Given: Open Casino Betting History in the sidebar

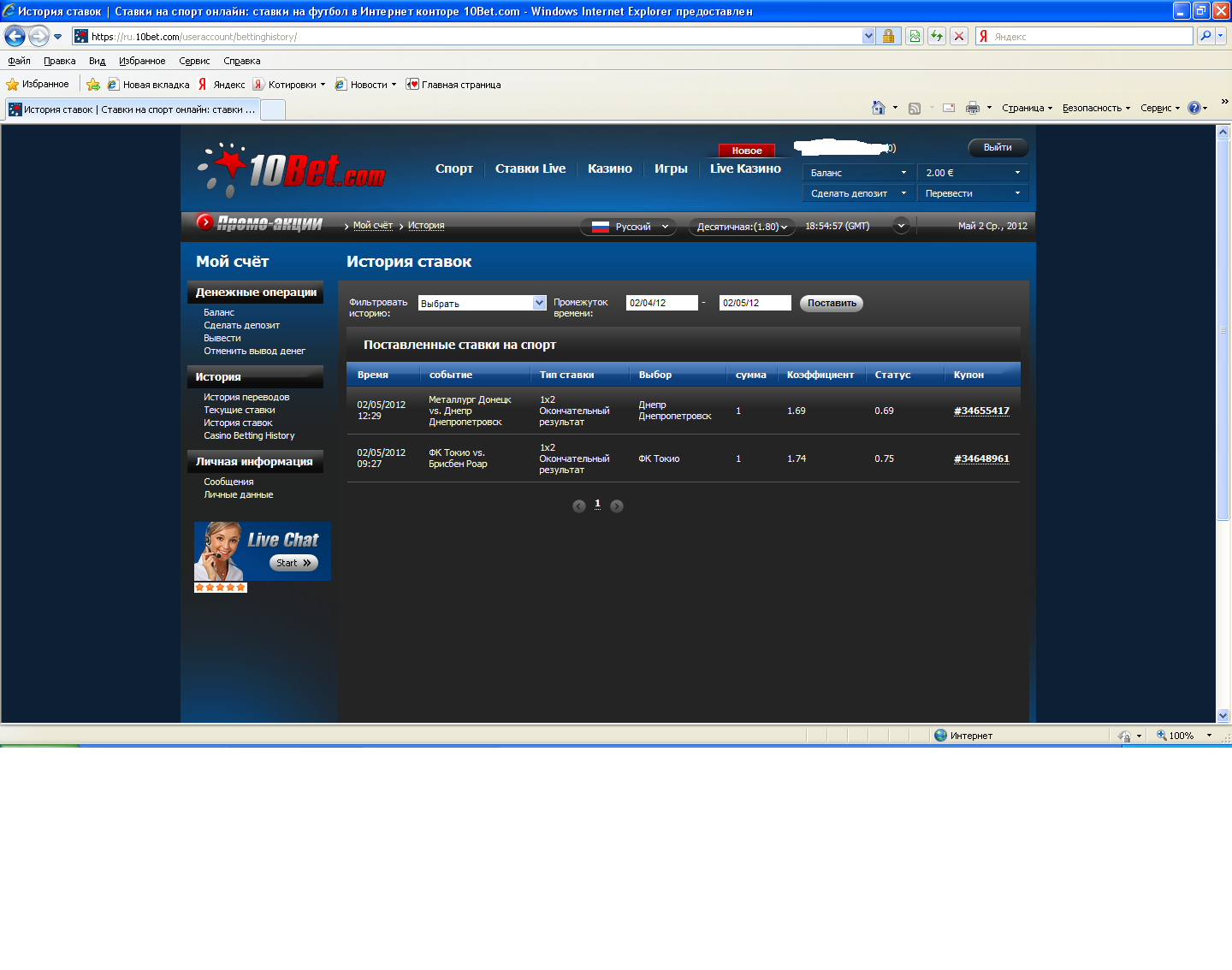Looking at the screenshot, I should [x=249, y=435].
